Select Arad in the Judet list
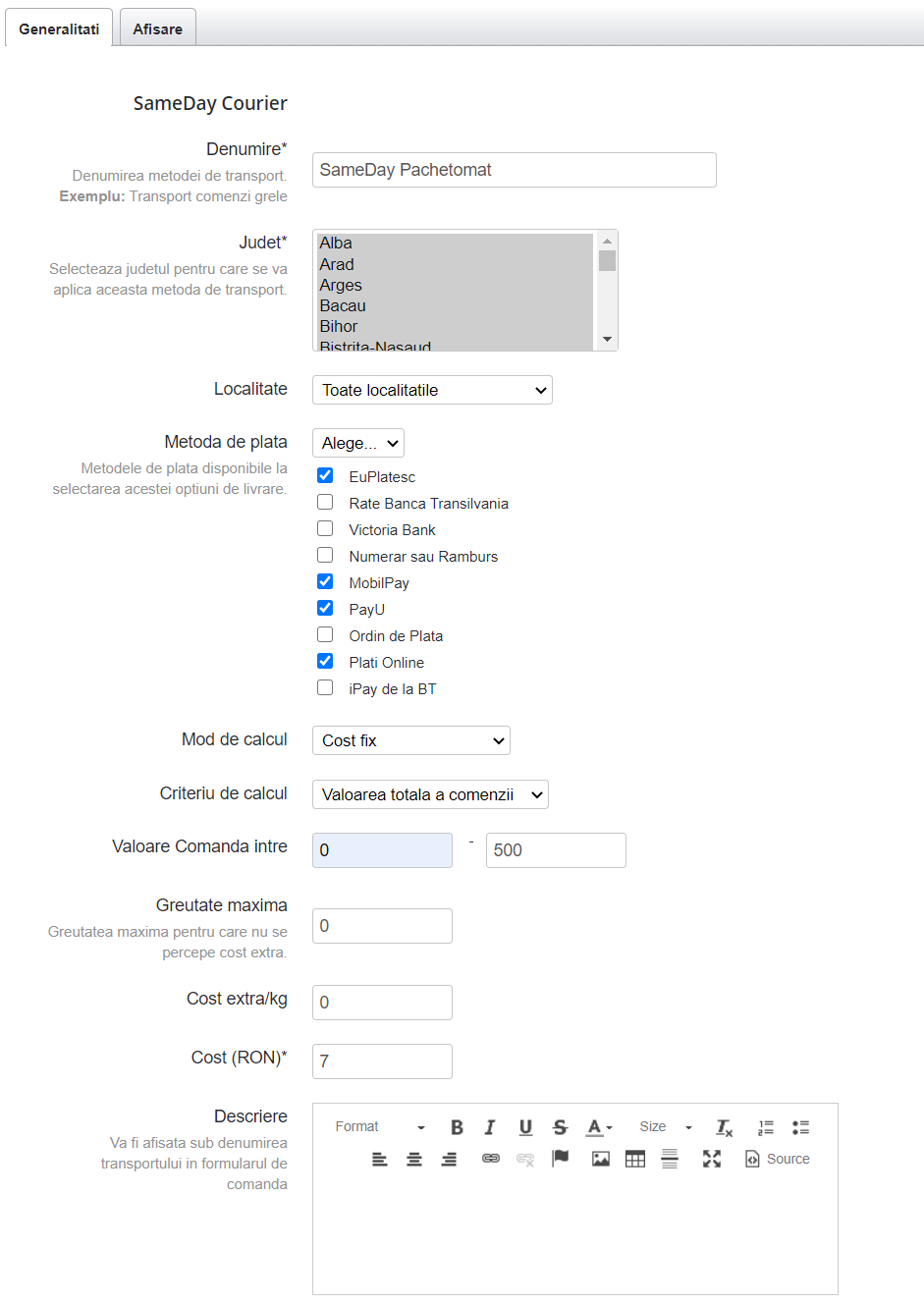The height and width of the screenshot is (1305, 924). [337, 264]
